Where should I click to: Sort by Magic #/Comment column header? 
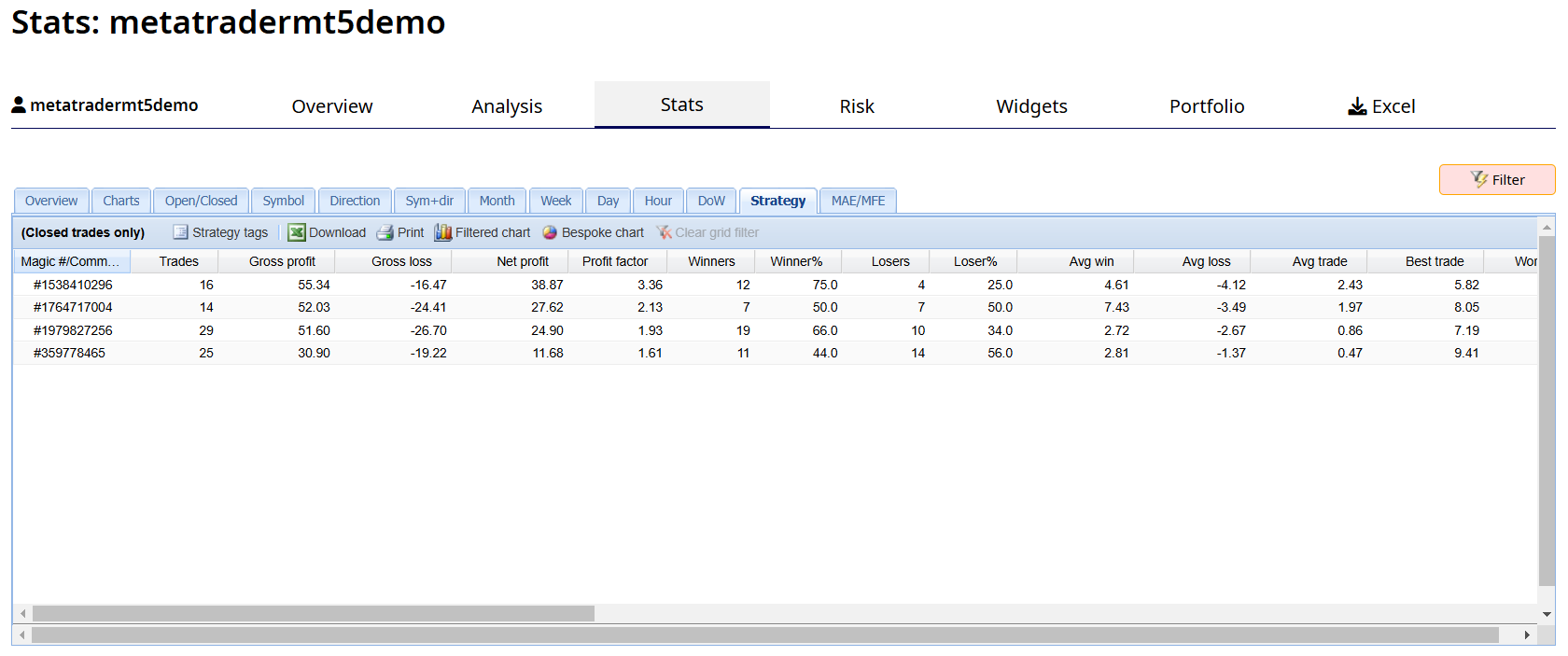click(71, 261)
